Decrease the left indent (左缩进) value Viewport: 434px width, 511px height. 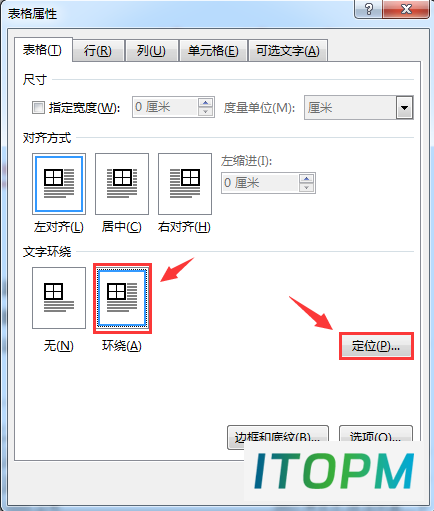pyautogui.click(x=306, y=187)
